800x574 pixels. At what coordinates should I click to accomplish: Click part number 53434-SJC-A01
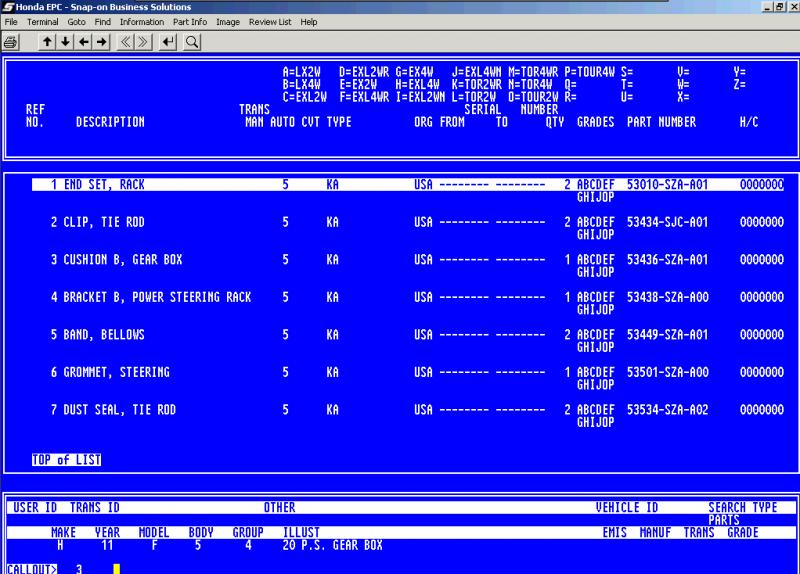[667, 222]
